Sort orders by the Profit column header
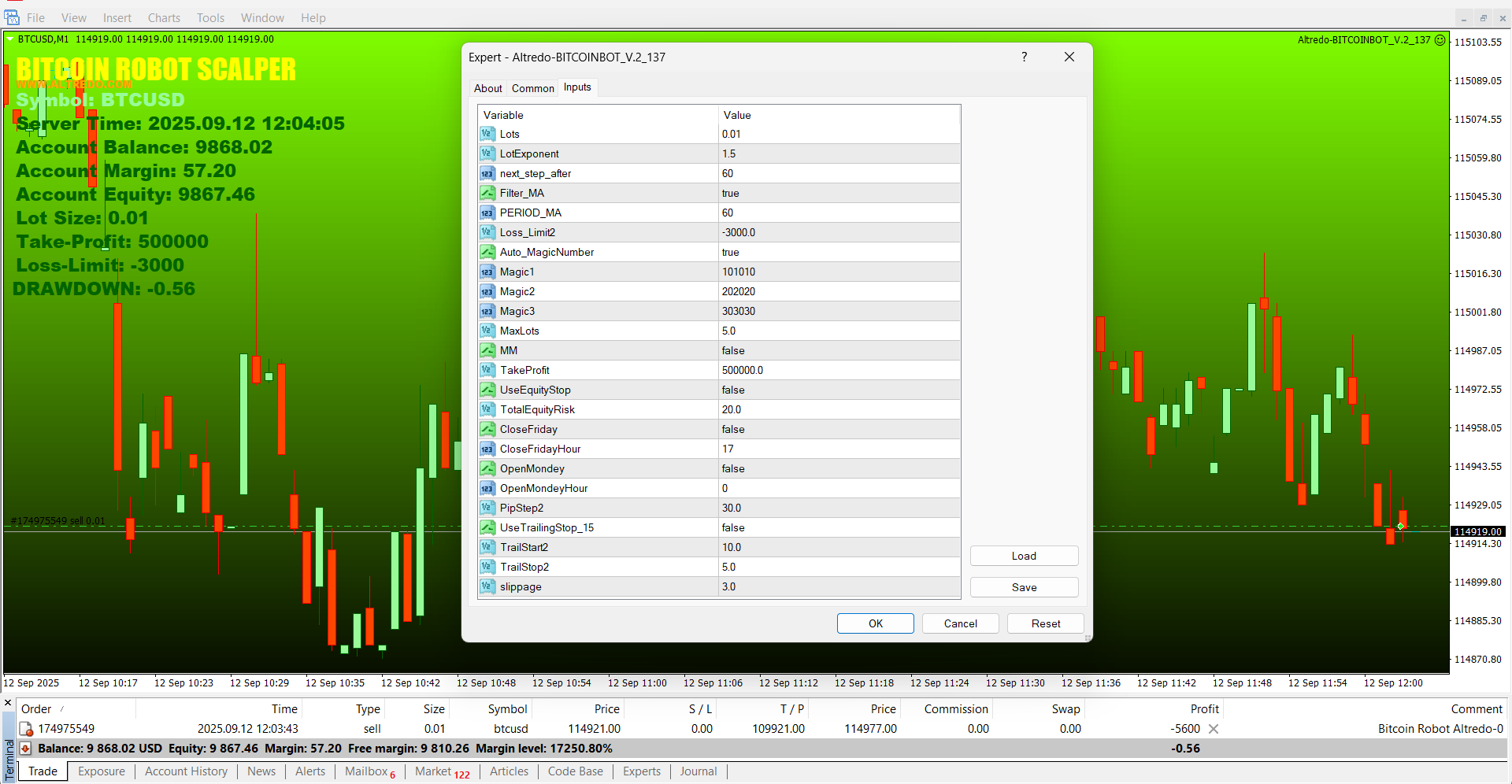 click(x=1204, y=708)
